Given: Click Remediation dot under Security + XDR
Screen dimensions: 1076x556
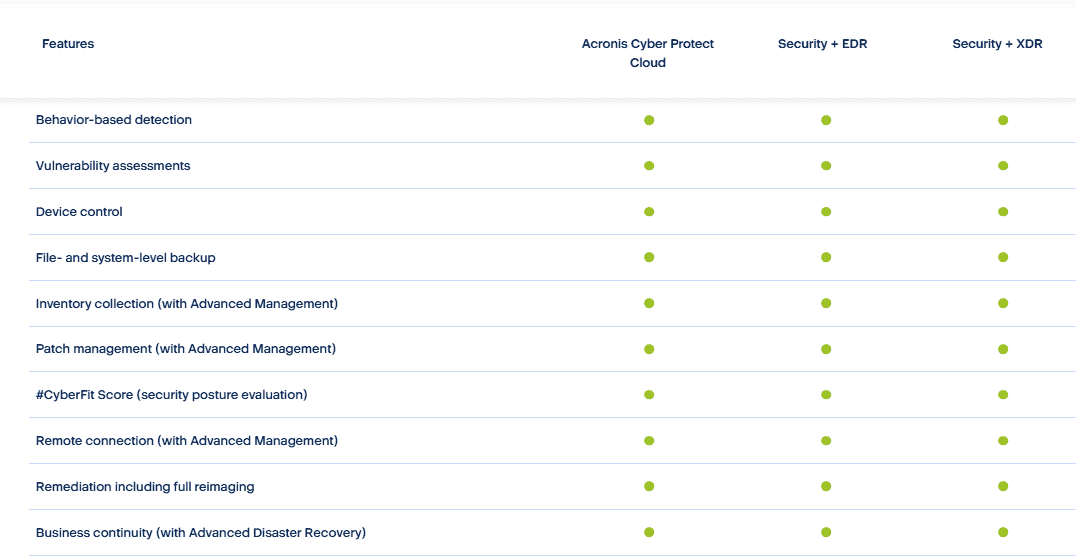Looking at the screenshot, I should 1003,486.
